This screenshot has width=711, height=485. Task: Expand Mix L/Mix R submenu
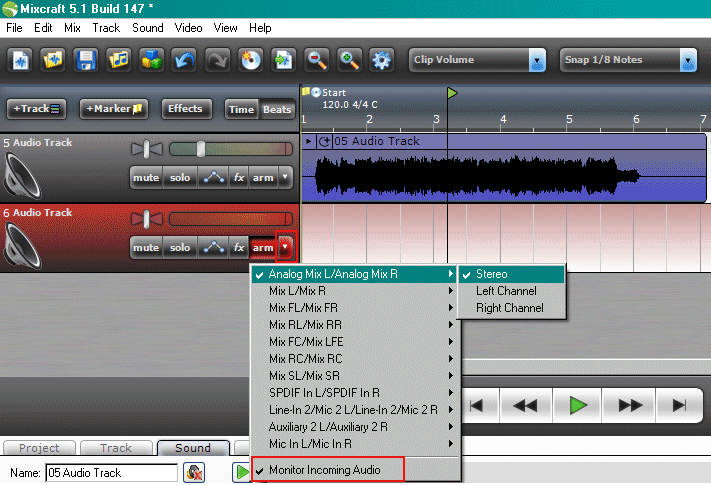356,291
